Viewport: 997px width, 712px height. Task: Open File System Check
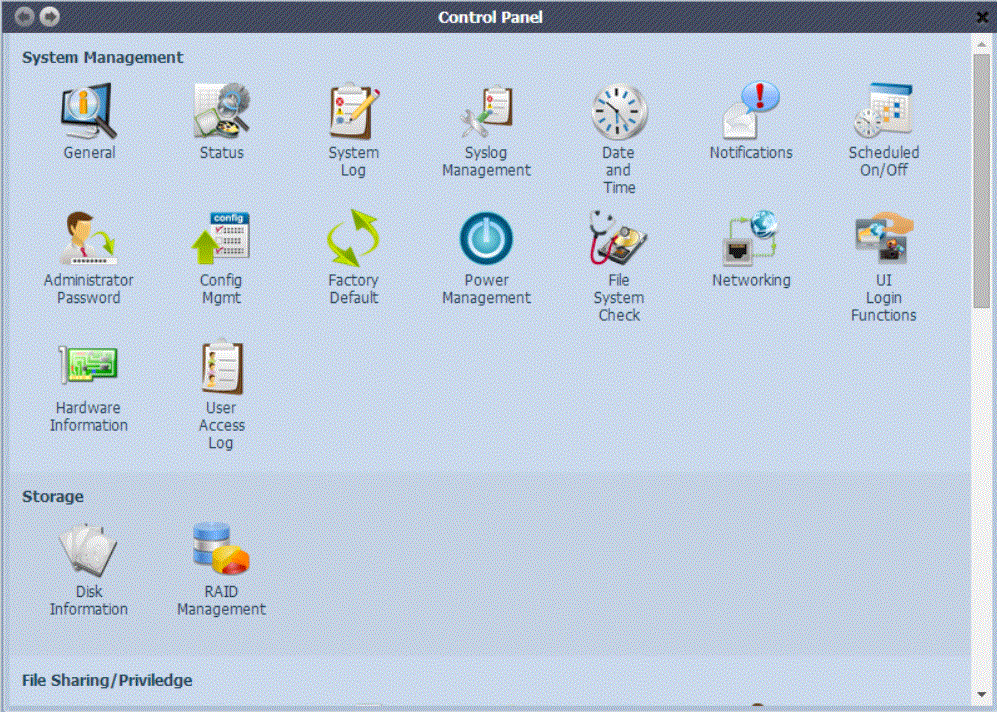(x=619, y=238)
